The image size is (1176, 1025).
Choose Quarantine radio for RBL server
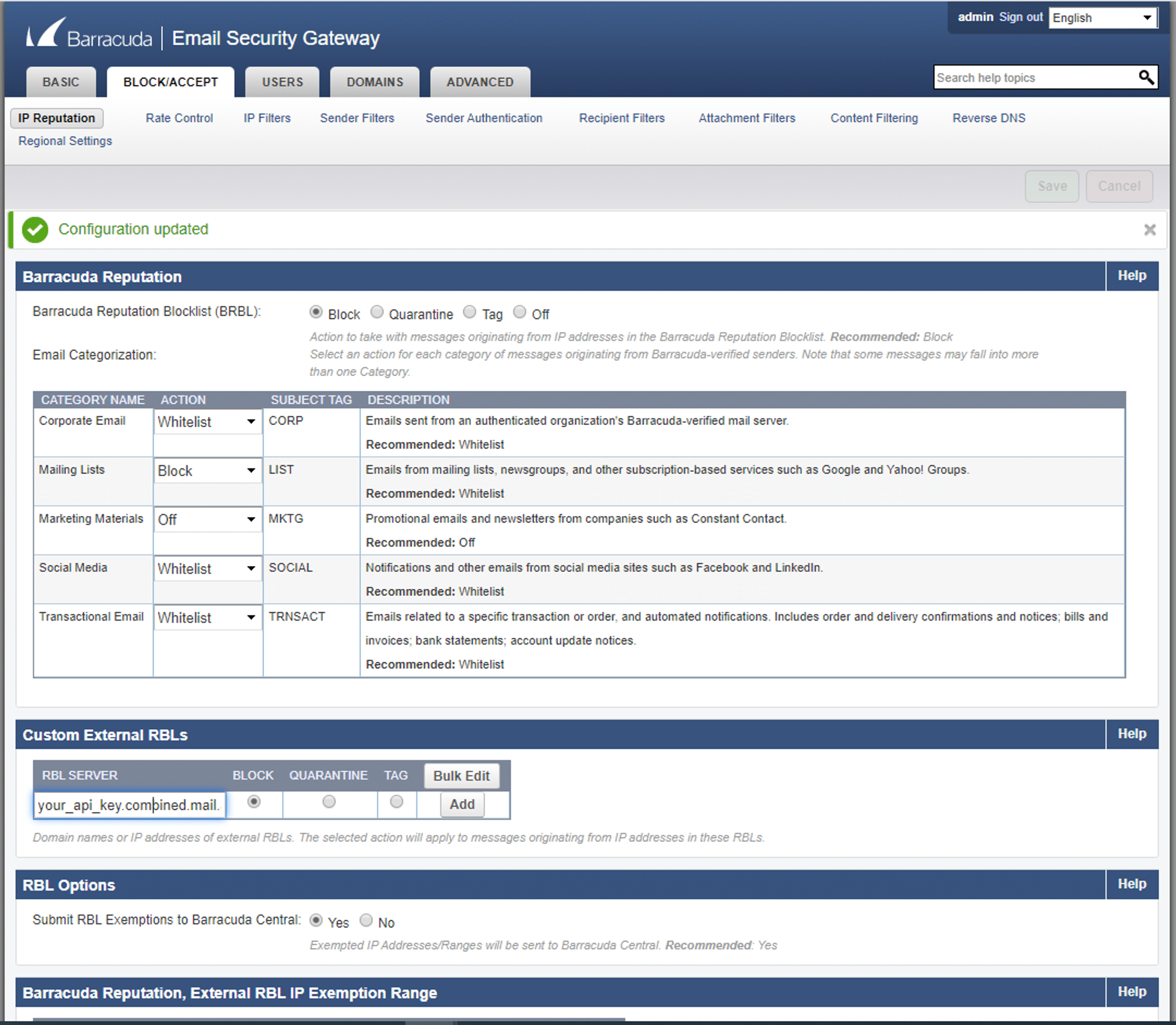point(329,802)
